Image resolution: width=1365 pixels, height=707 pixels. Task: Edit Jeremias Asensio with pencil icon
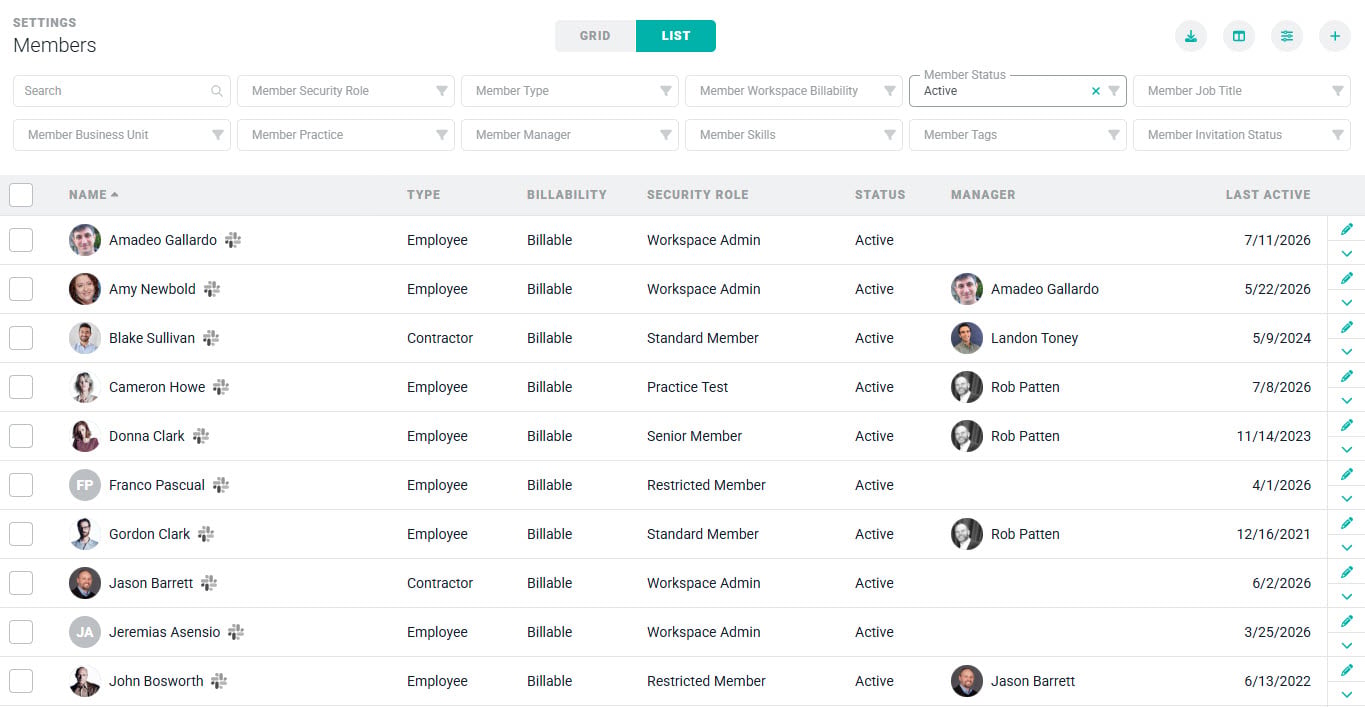(1347, 621)
